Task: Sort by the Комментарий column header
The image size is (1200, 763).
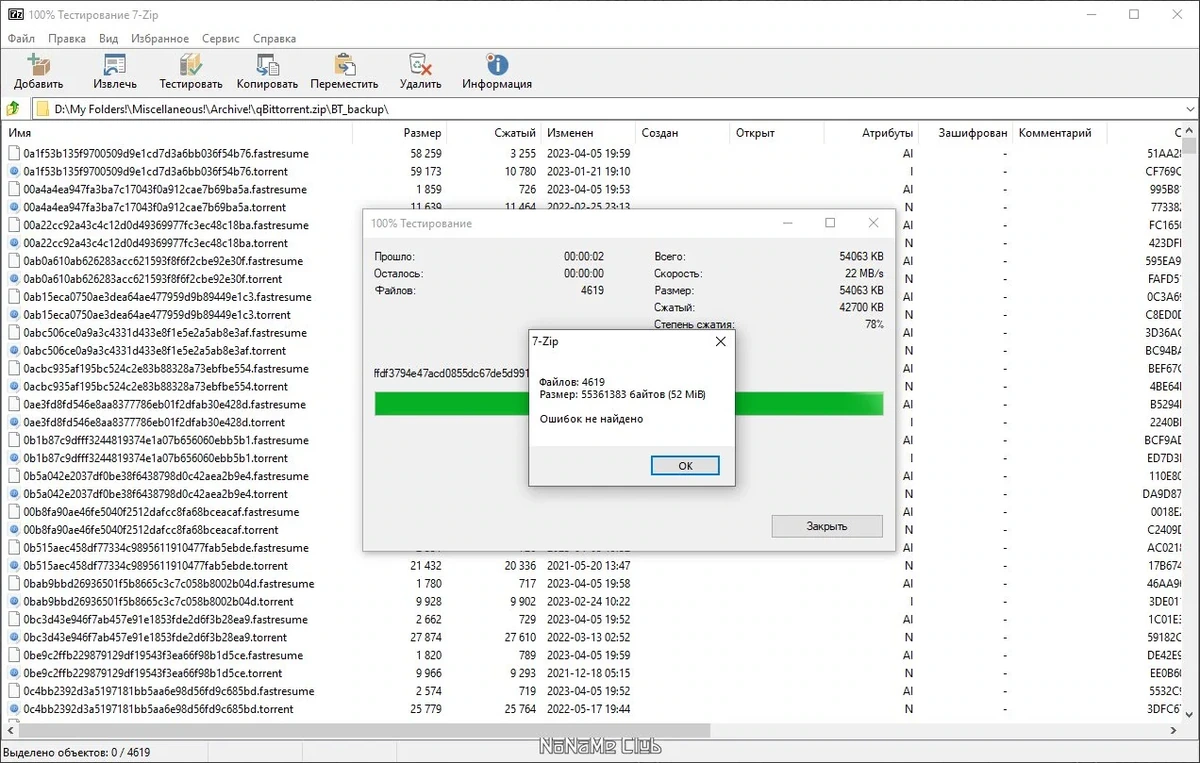Action: (1060, 132)
